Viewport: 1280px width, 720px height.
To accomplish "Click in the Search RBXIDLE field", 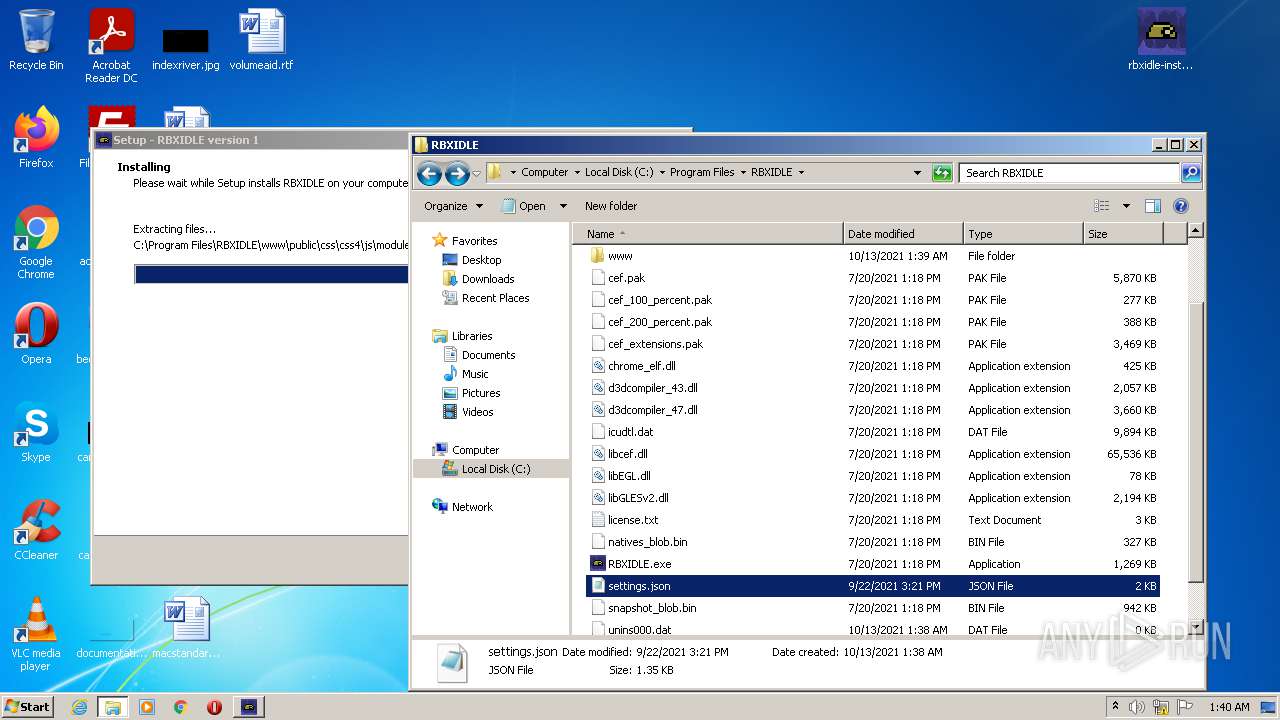I will coord(1068,173).
